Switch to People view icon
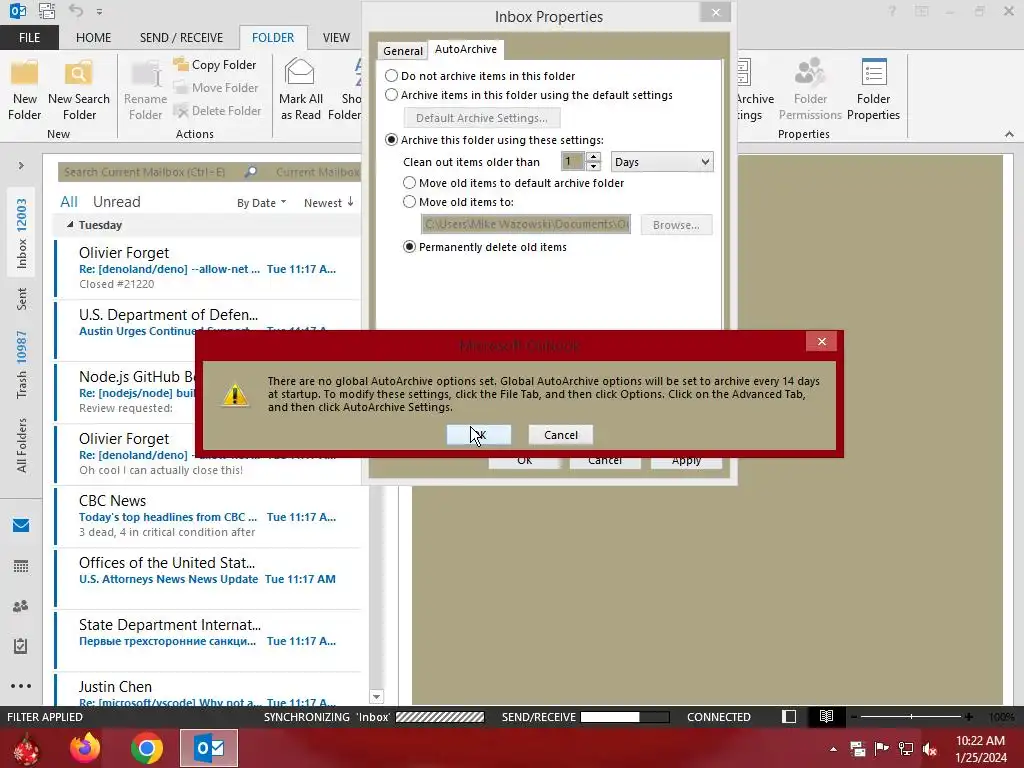Image resolution: width=1024 pixels, height=768 pixels. pos(21,606)
